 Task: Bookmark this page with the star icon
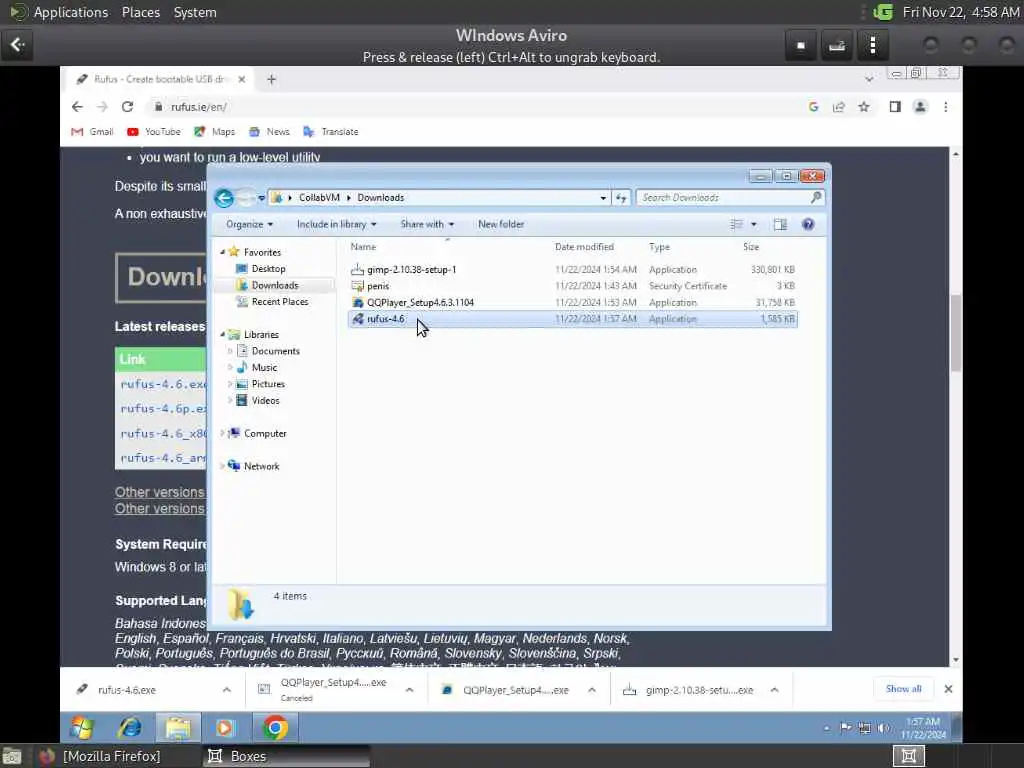(863, 107)
